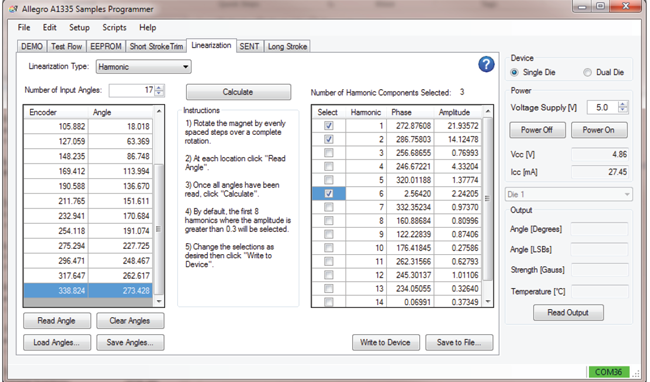Click the Read Output button
Viewport: 650px width, 382px height.
click(x=568, y=313)
